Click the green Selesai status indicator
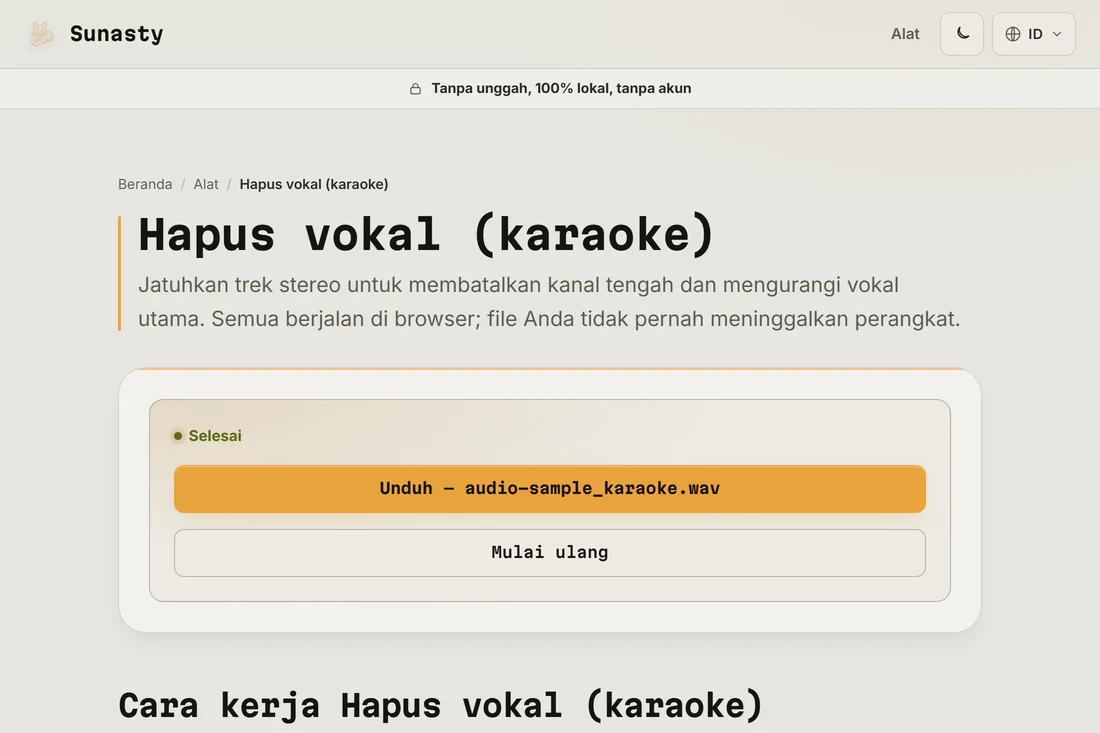 tap(208, 436)
